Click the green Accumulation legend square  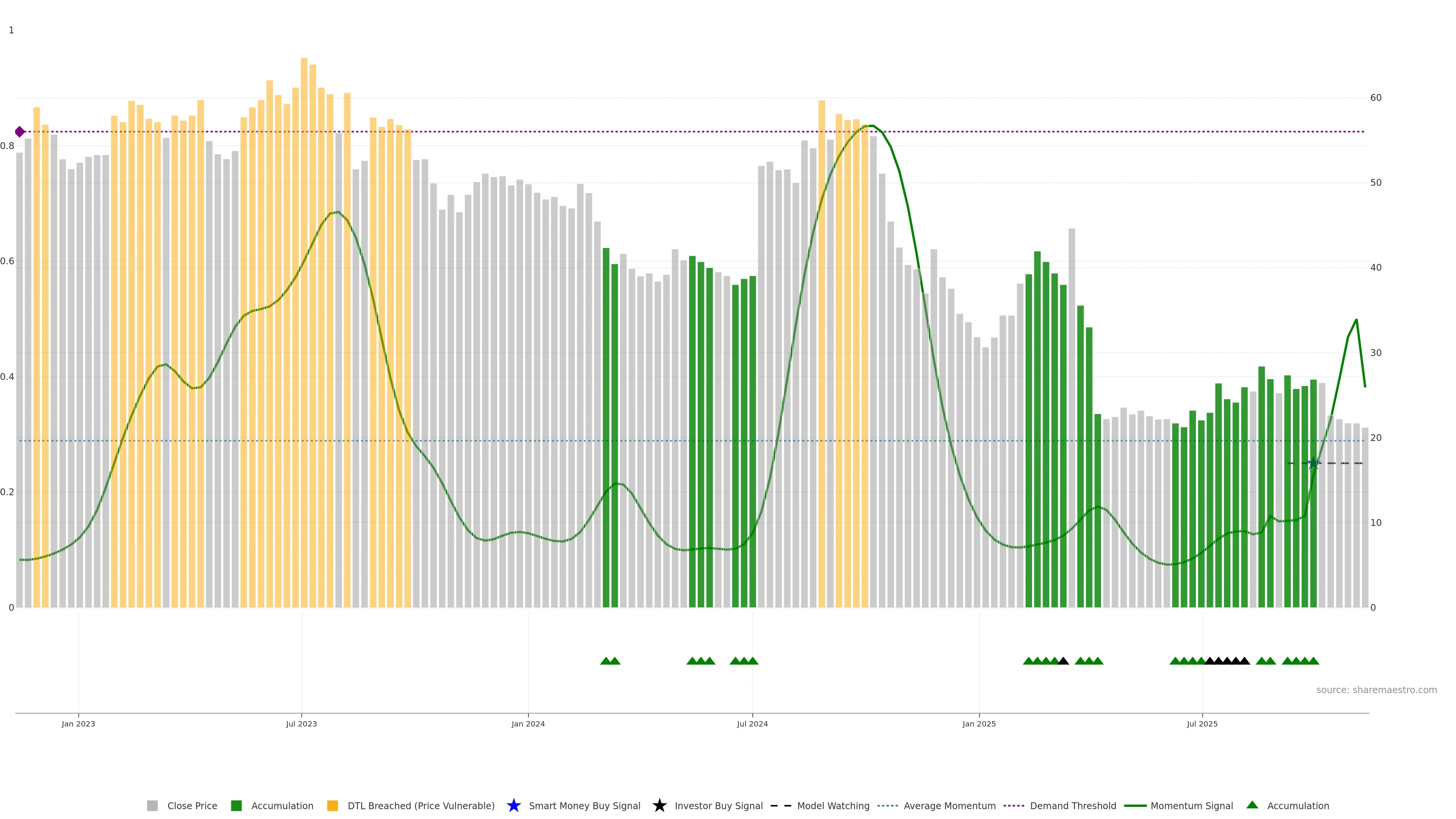pos(236,805)
